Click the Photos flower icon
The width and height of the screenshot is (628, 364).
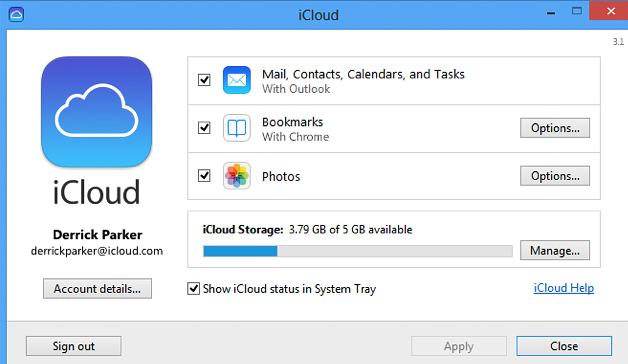237,176
